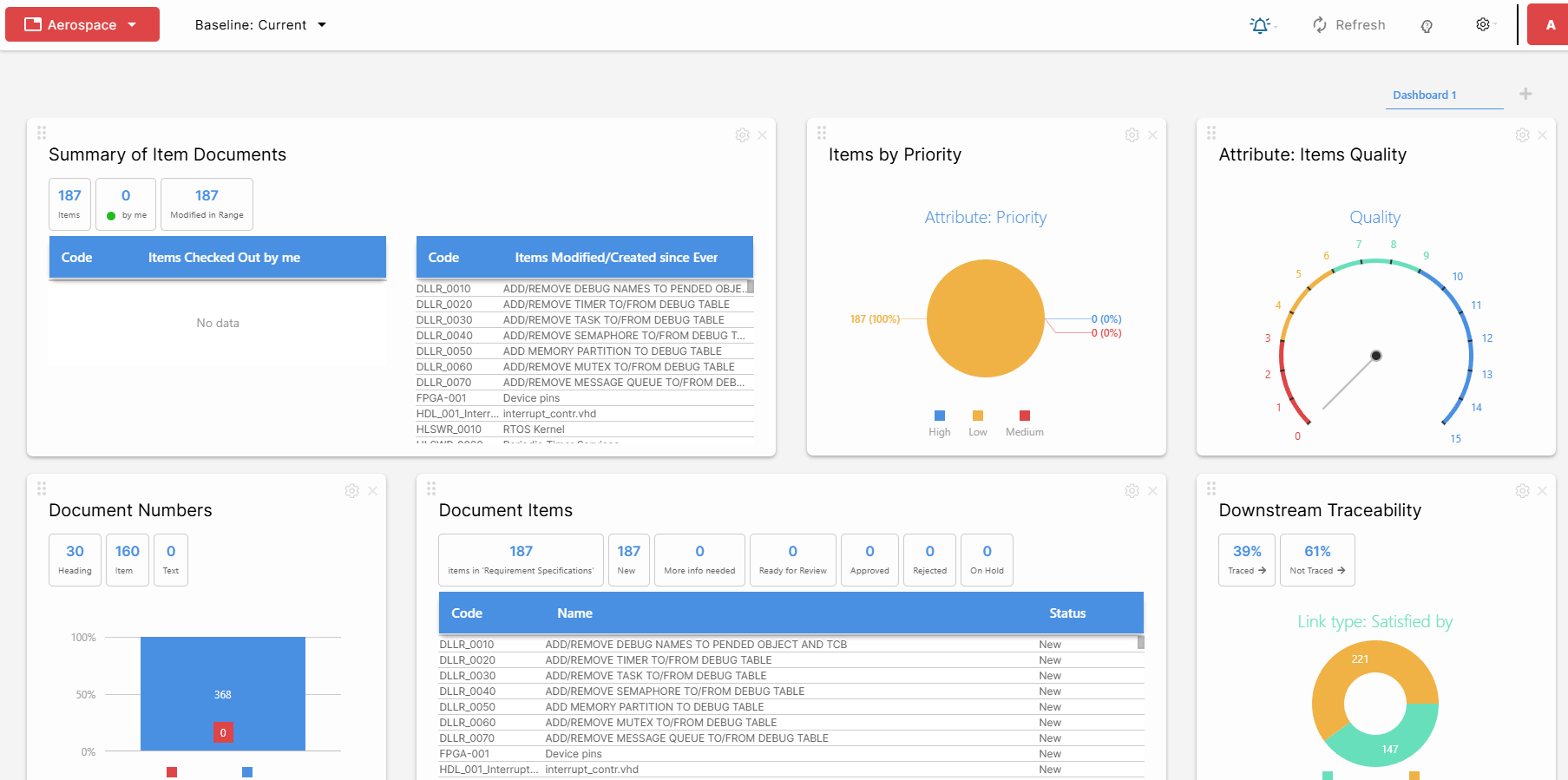Filter by the 0 Approved tile
1568x780 pixels.
869,560
